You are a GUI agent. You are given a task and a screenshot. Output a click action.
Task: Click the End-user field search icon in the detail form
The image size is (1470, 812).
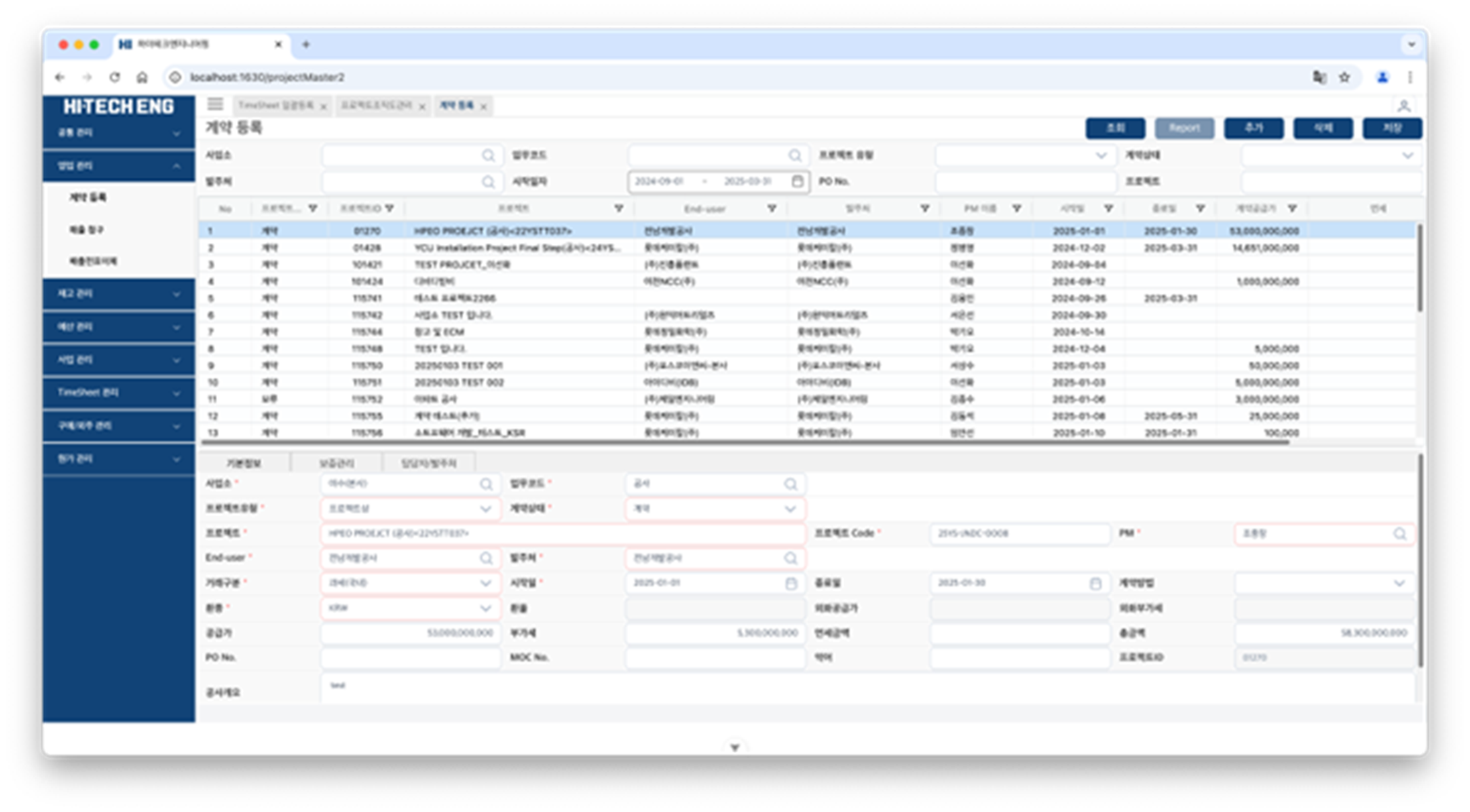pyautogui.click(x=486, y=558)
